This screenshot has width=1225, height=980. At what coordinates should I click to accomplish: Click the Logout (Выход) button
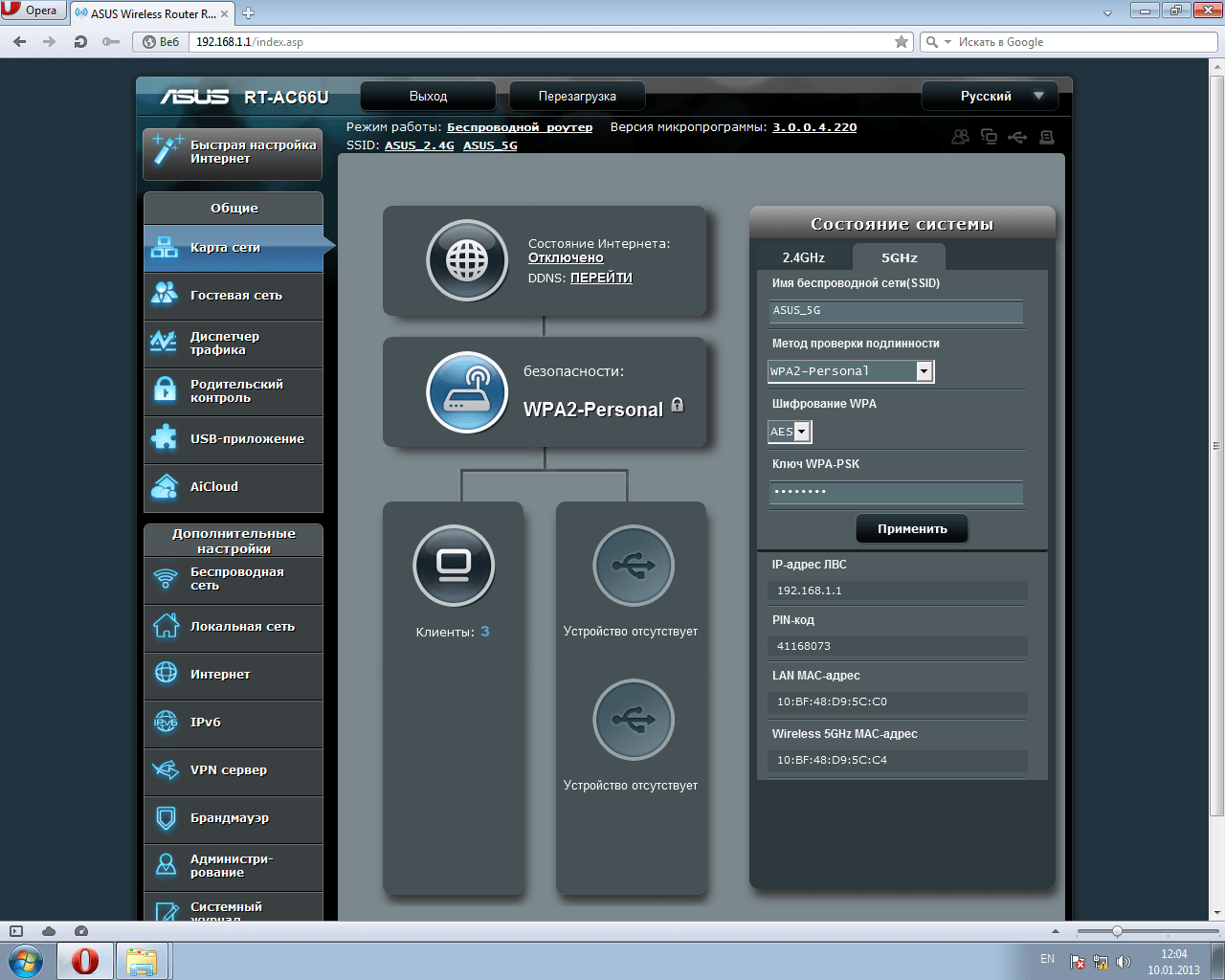[428, 96]
